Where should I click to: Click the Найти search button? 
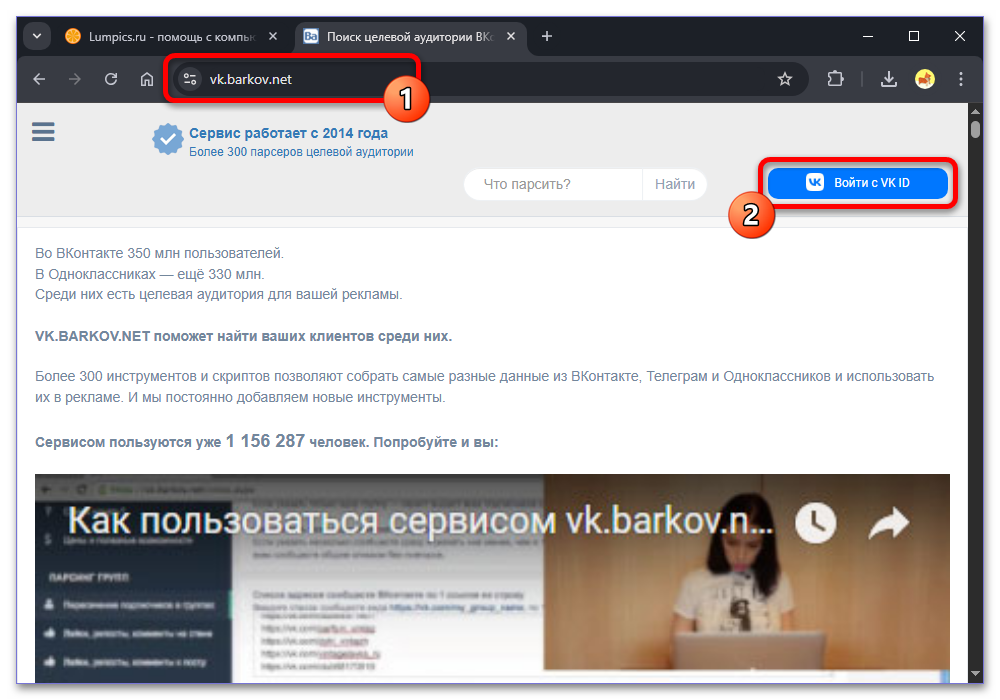[675, 184]
